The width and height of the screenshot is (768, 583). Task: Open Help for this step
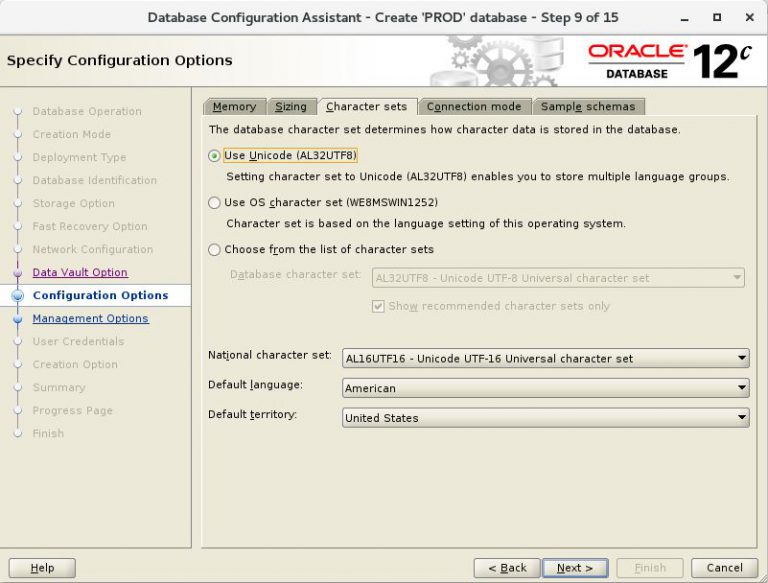pos(42,568)
